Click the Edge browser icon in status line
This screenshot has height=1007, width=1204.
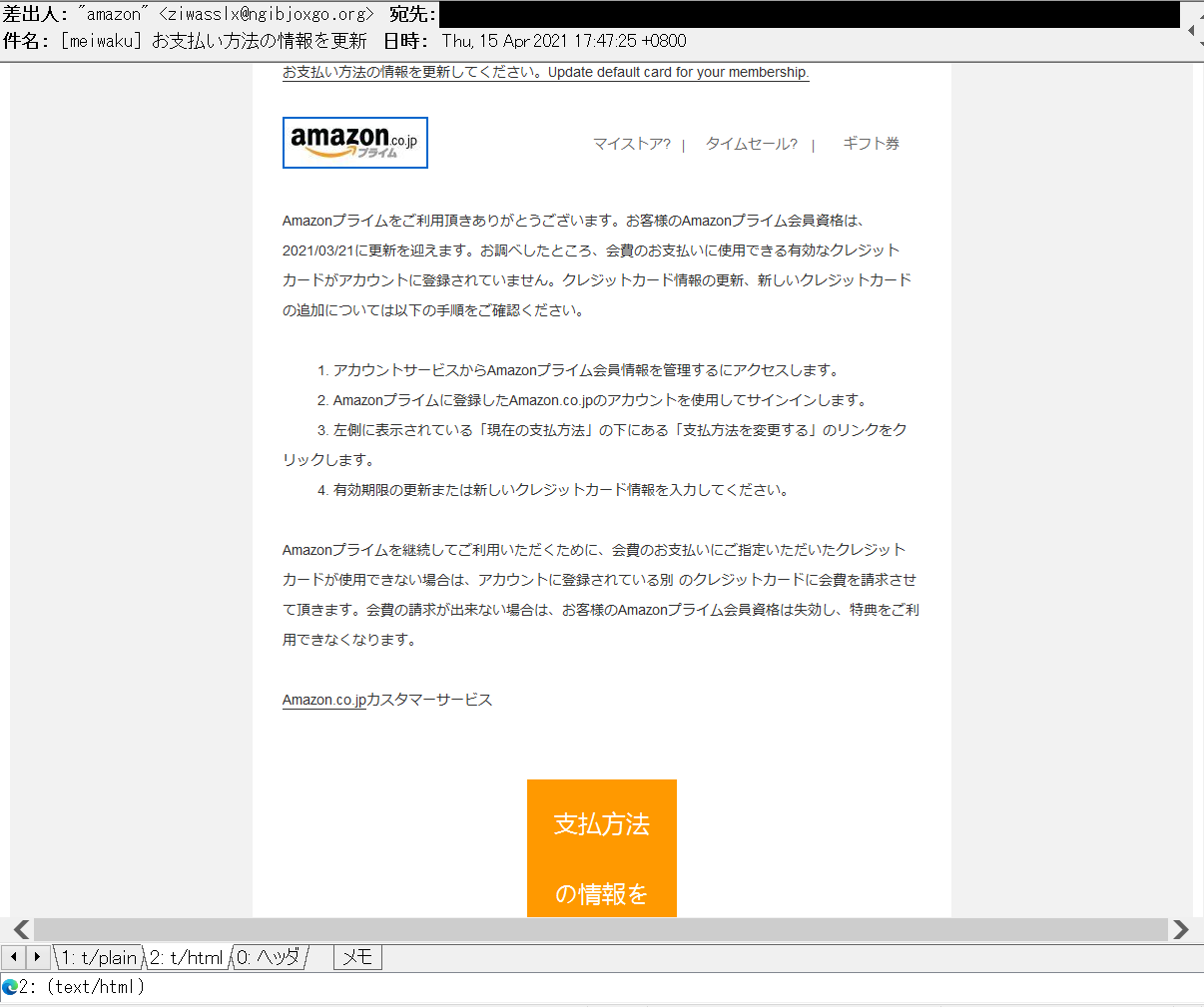[x=10, y=987]
